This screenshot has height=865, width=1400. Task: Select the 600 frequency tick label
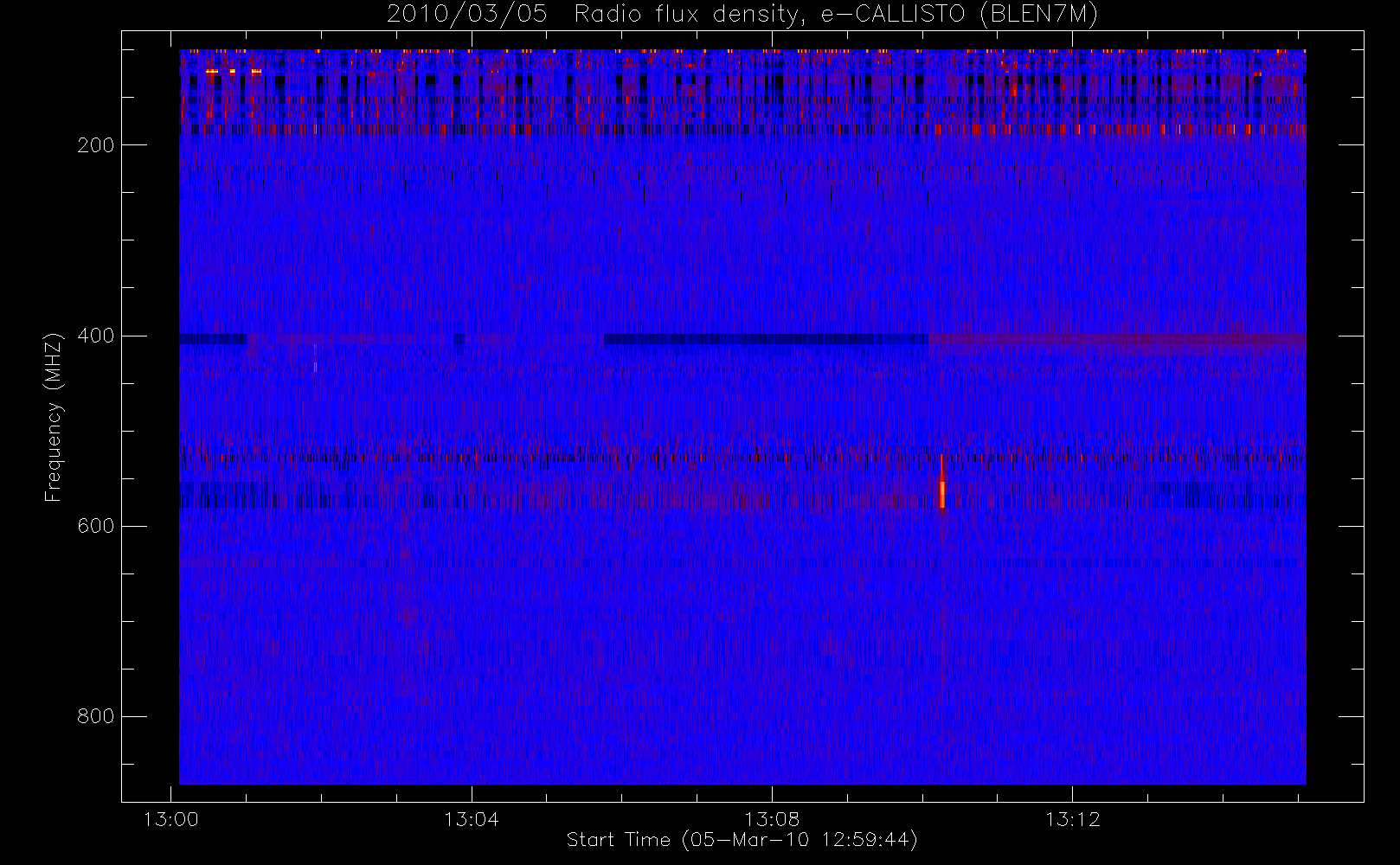(95, 526)
